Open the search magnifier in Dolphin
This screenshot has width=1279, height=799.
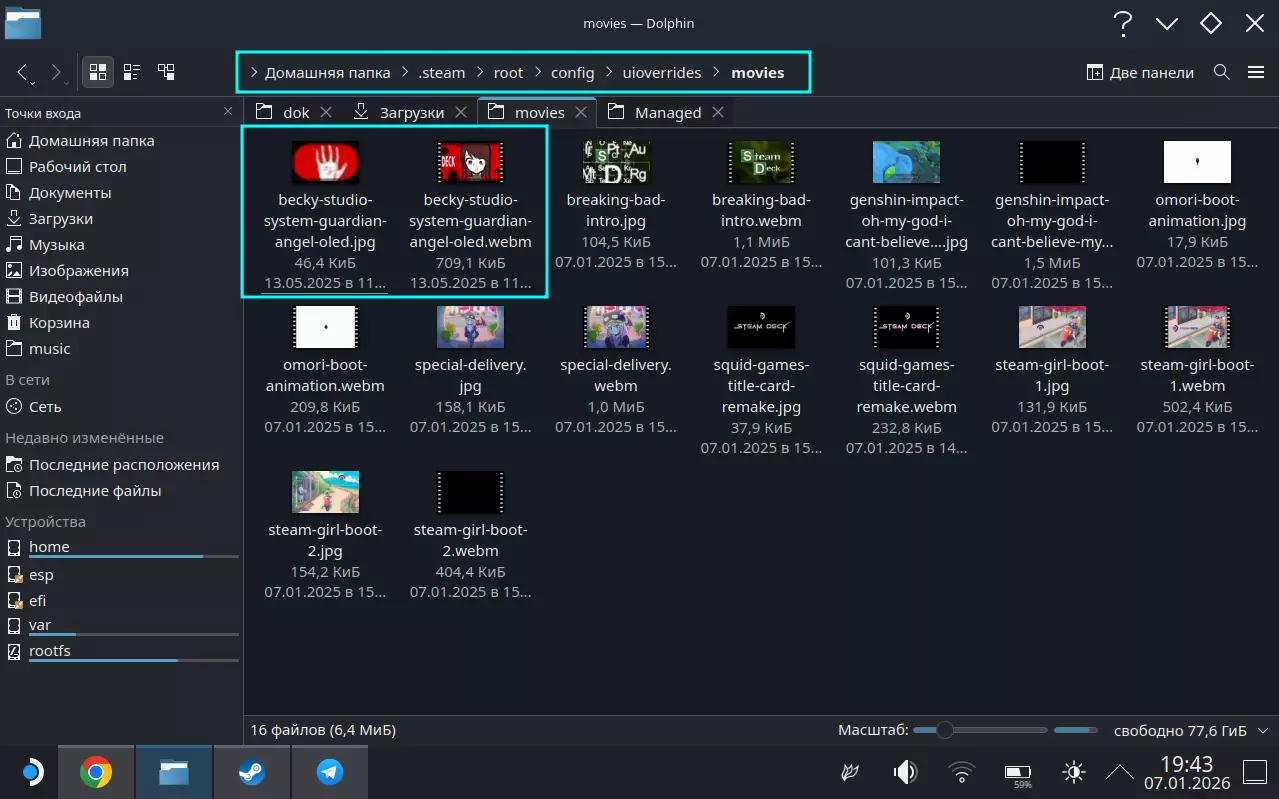pos(1222,72)
